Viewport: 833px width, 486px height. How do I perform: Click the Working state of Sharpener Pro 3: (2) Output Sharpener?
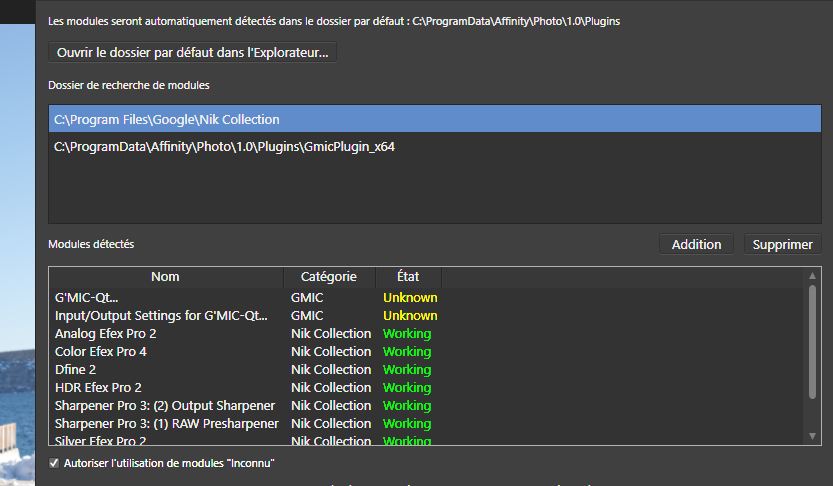point(407,406)
